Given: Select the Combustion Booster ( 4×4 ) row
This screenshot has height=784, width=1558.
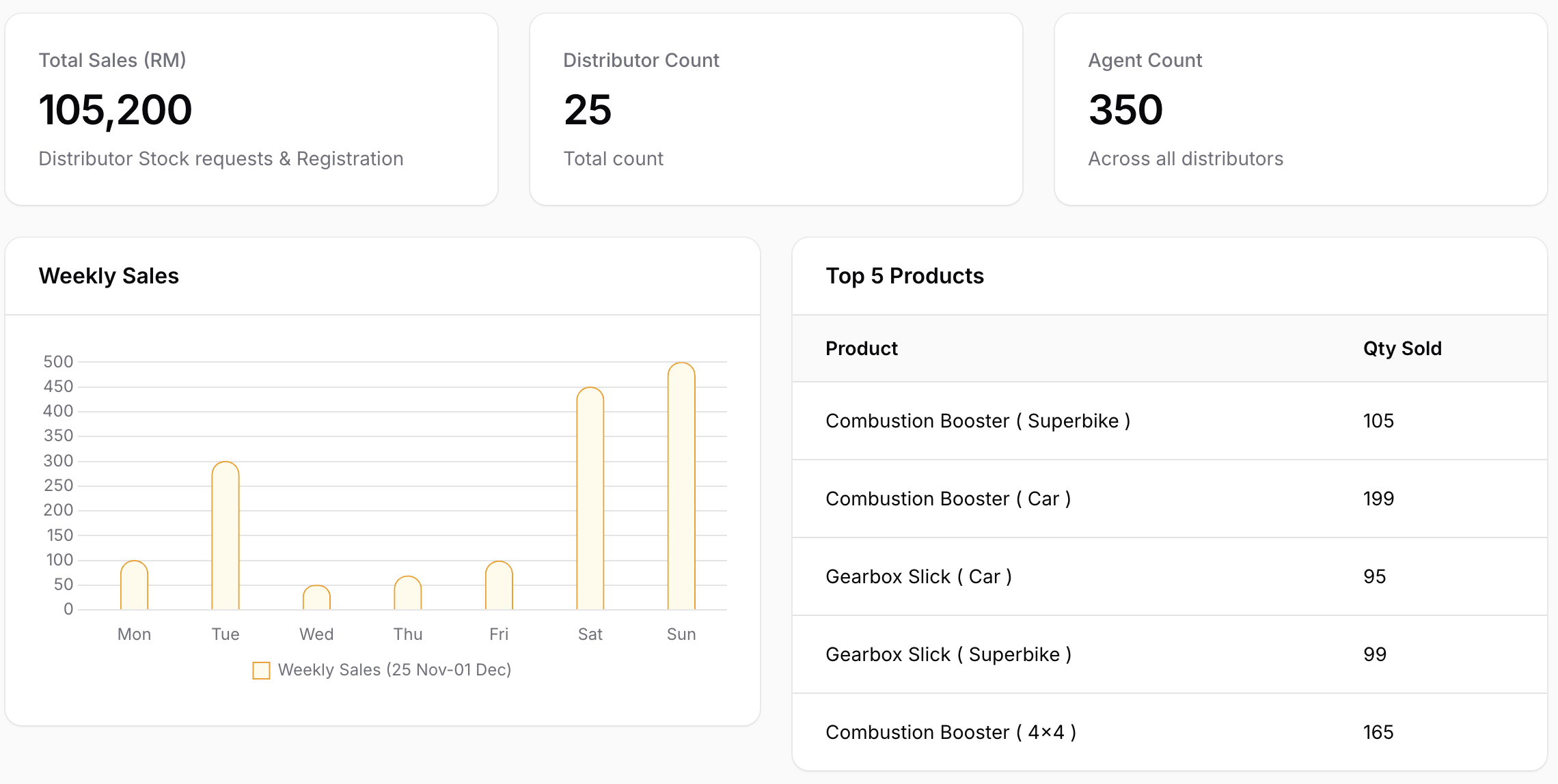Looking at the screenshot, I should pos(951,732).
